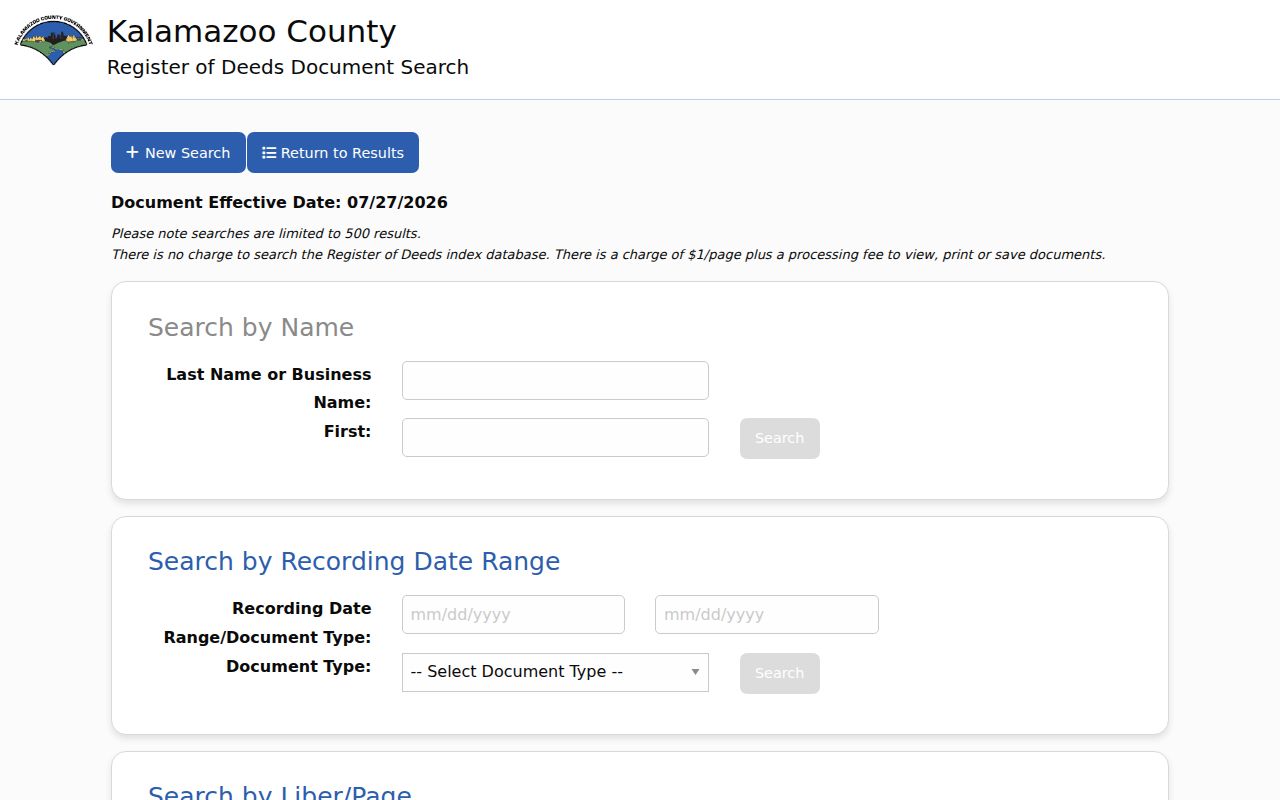Click the Search by Recording Date Range heading
Screen dimensions: 1280x800
point(354,561)
